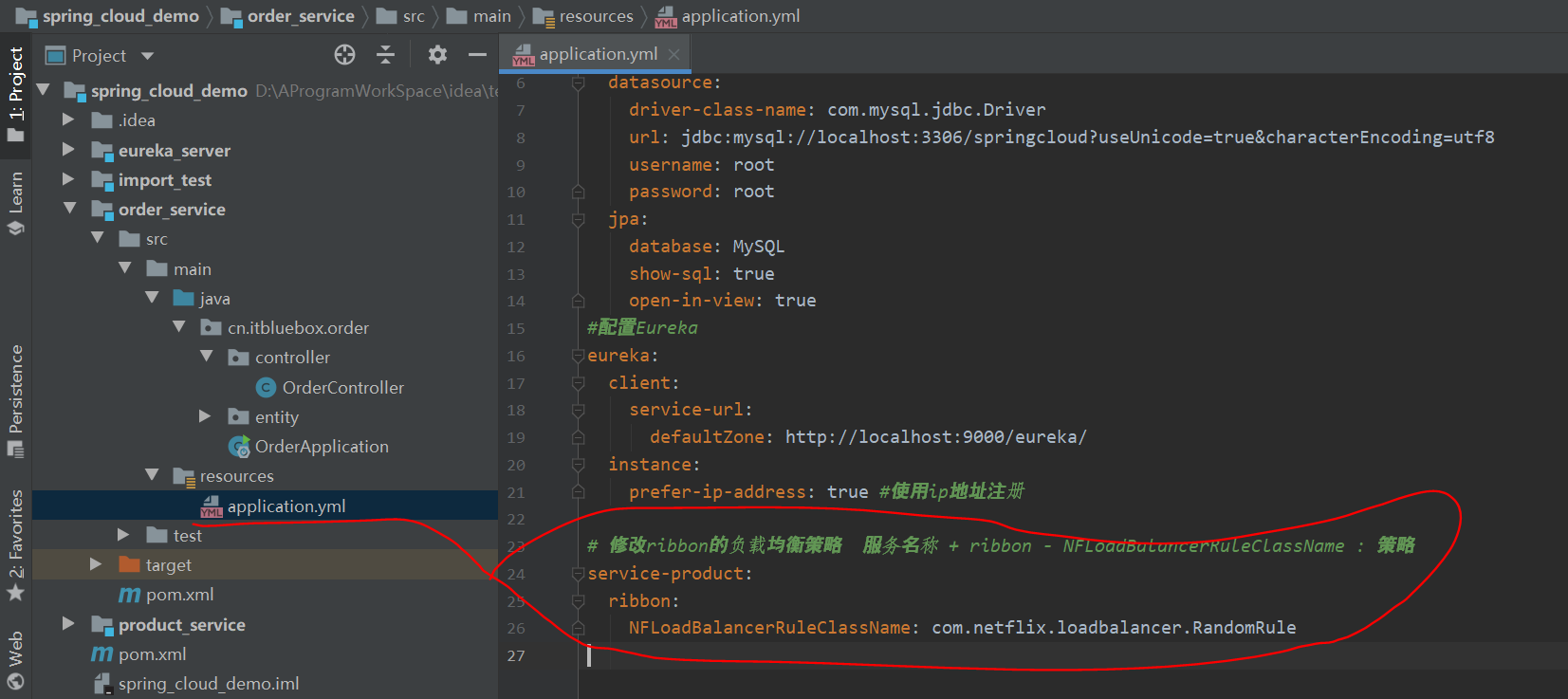Click the Maven icon of order_service pom.xml

(x=129, y=595)
